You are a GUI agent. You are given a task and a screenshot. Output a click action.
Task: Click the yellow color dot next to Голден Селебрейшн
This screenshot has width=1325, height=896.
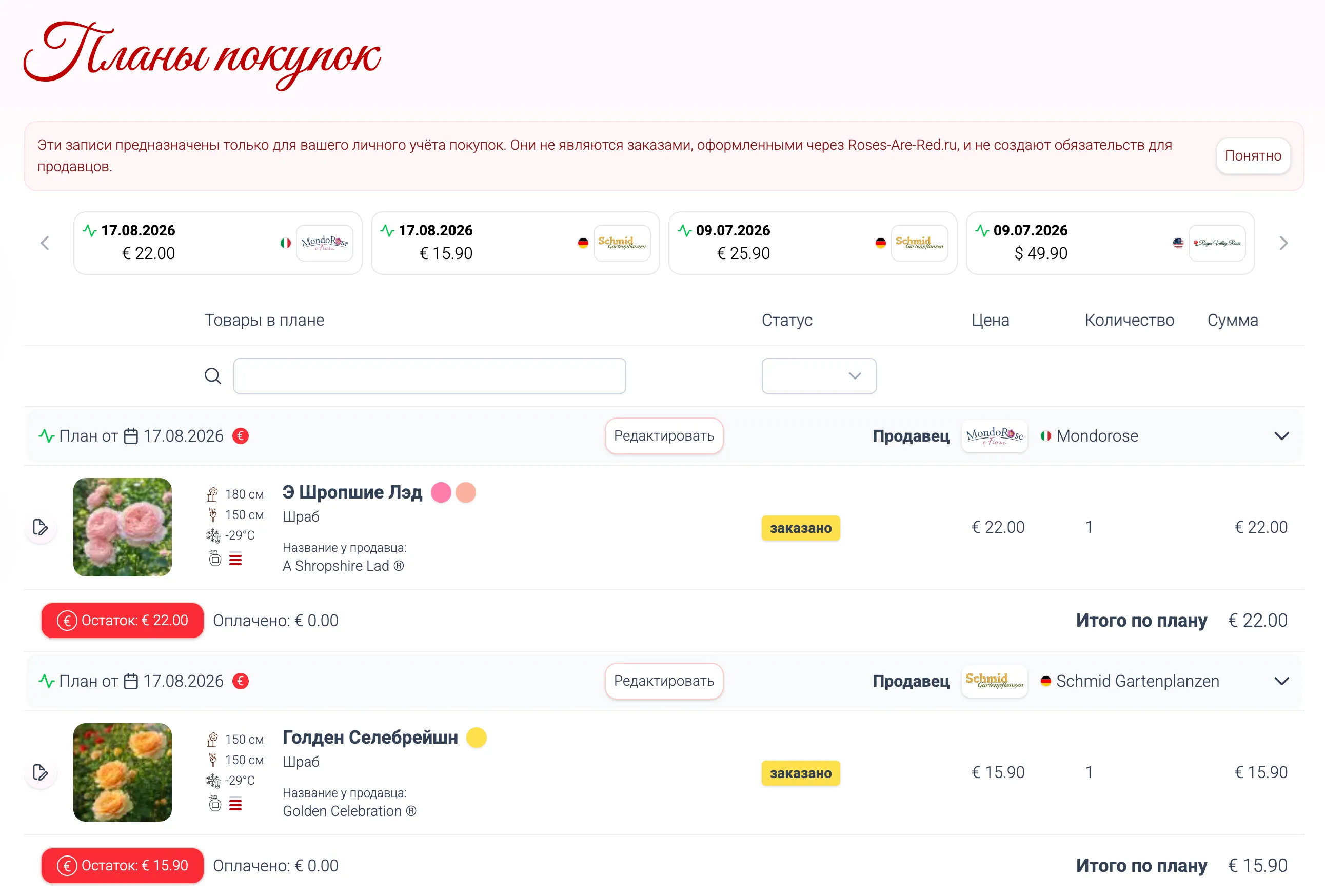(x=476, y=738)
